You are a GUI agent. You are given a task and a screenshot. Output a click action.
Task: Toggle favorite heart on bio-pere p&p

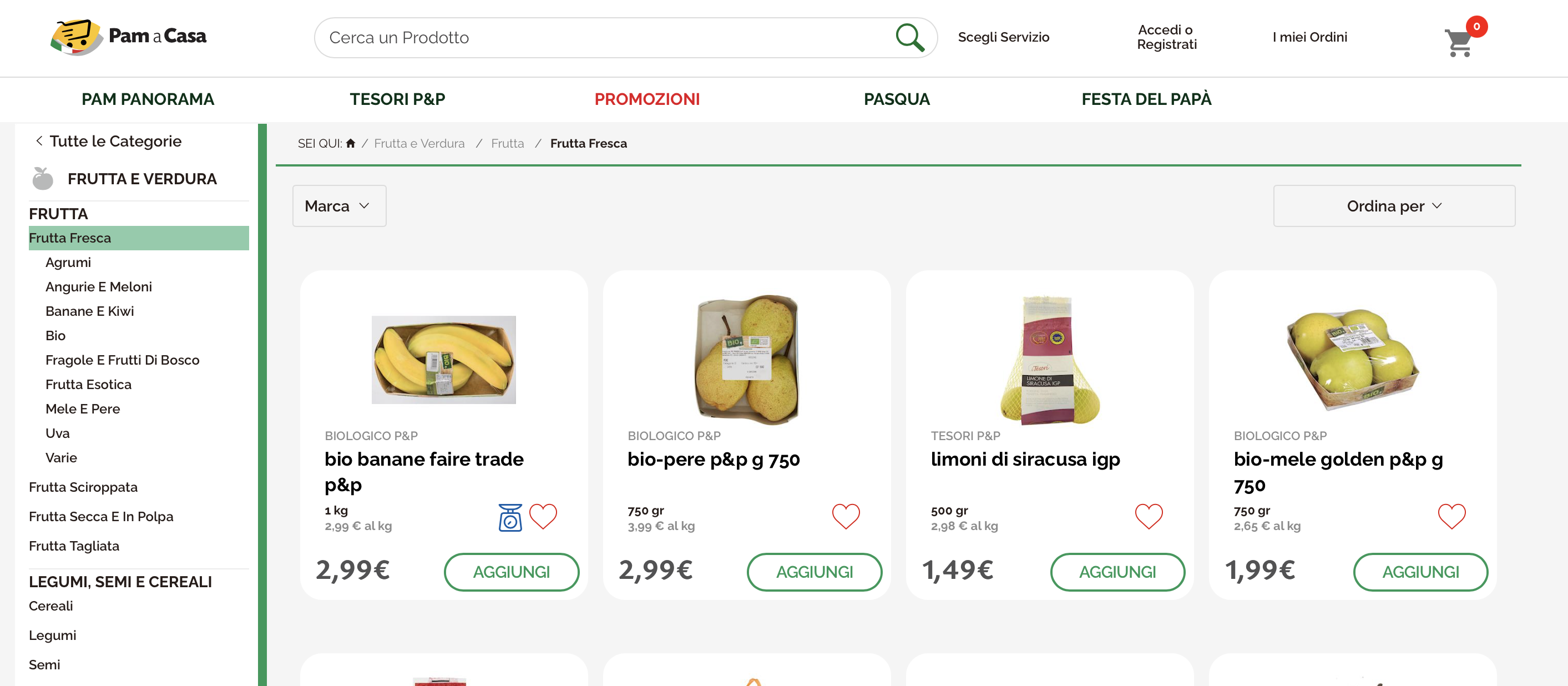pyautogui.click(x=846, y=516)
